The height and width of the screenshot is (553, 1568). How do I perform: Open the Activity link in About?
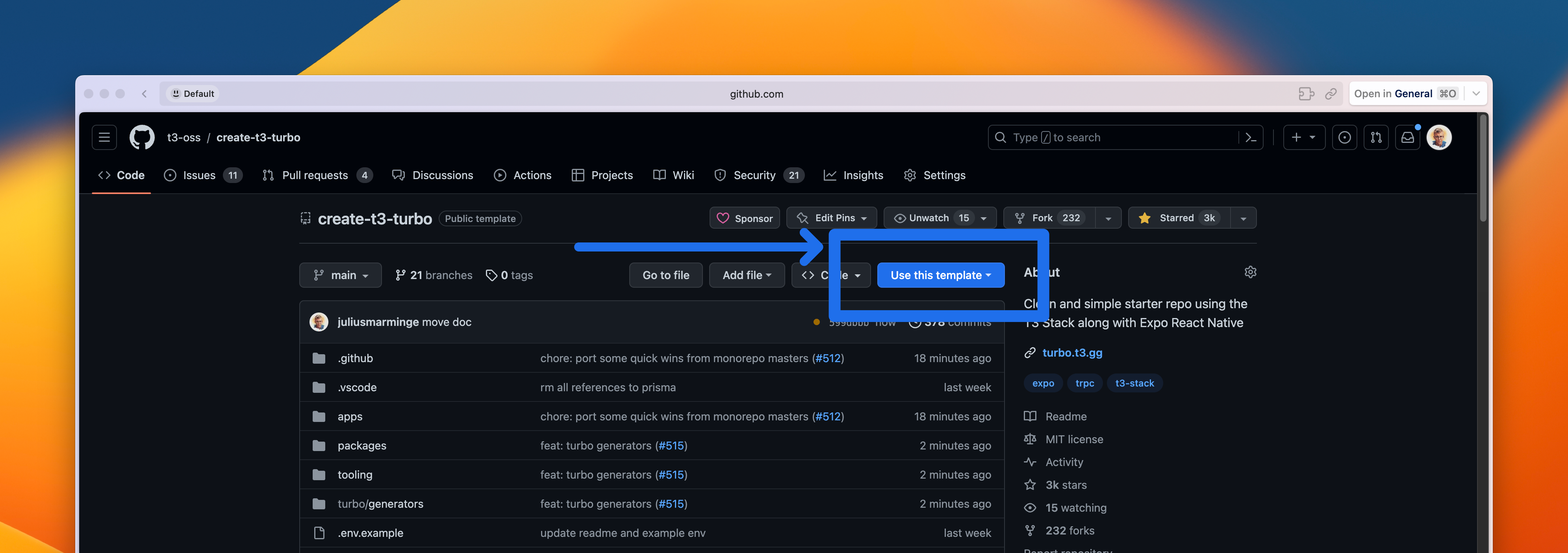1054,462
